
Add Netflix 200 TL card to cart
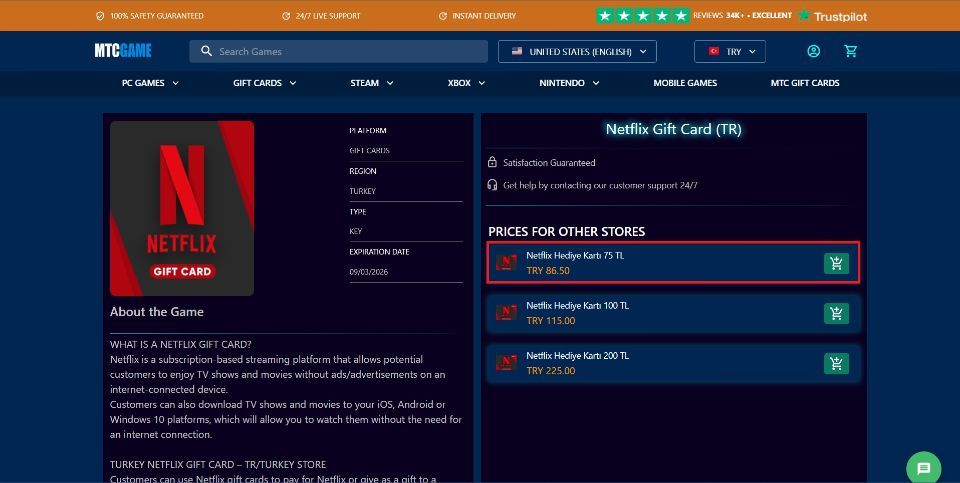[x=836, y=364]
